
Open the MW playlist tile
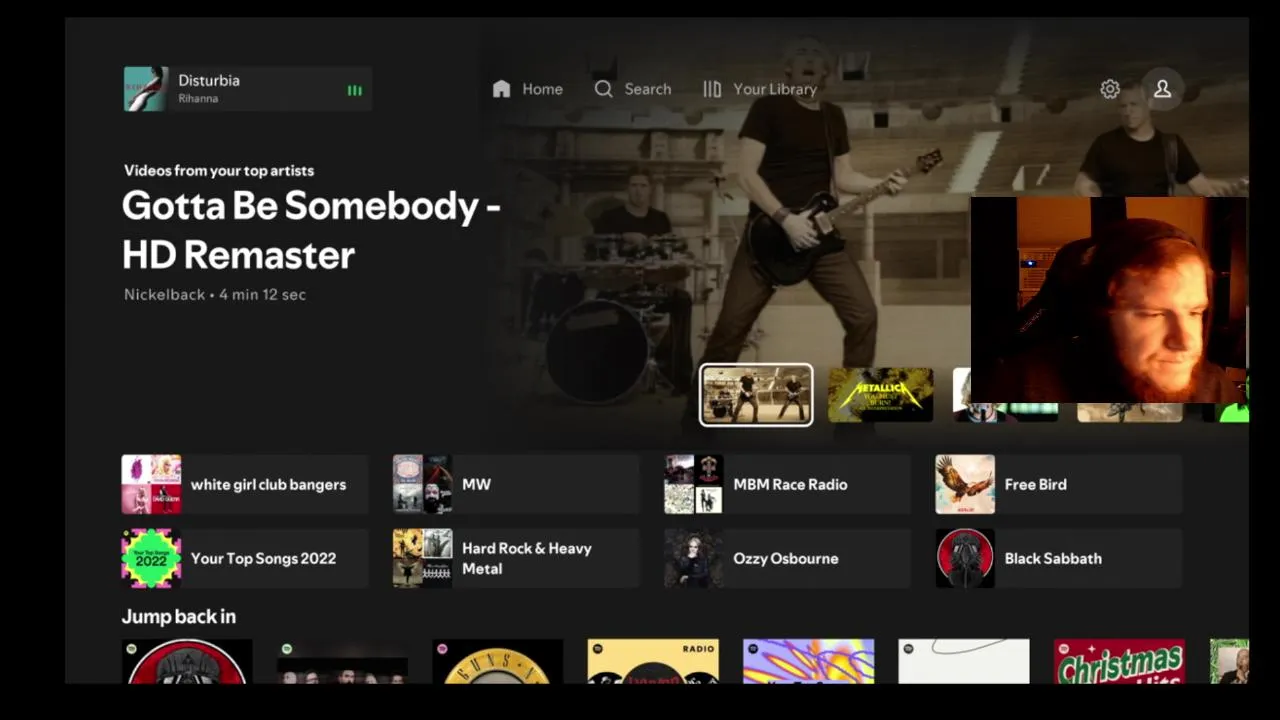click(516, 484)
